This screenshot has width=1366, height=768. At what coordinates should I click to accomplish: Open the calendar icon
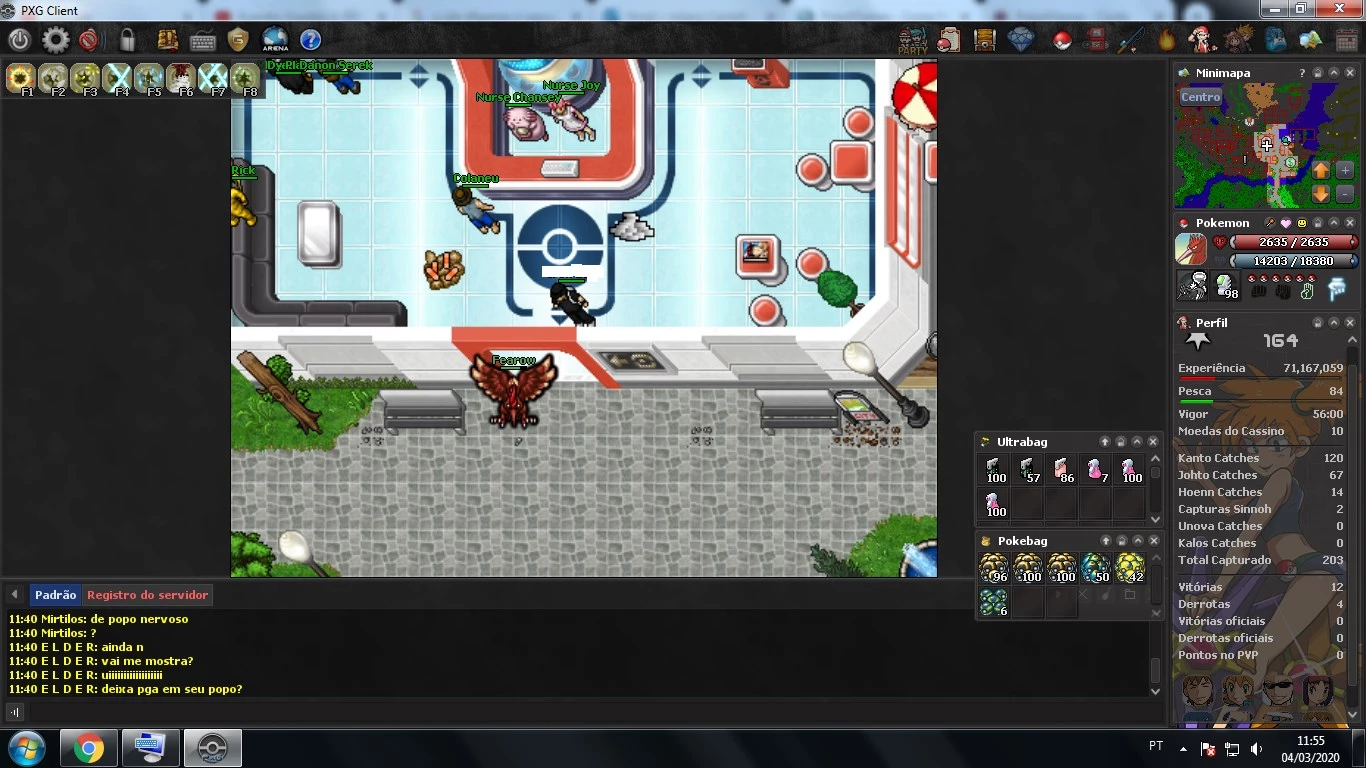coord(1346,40)
